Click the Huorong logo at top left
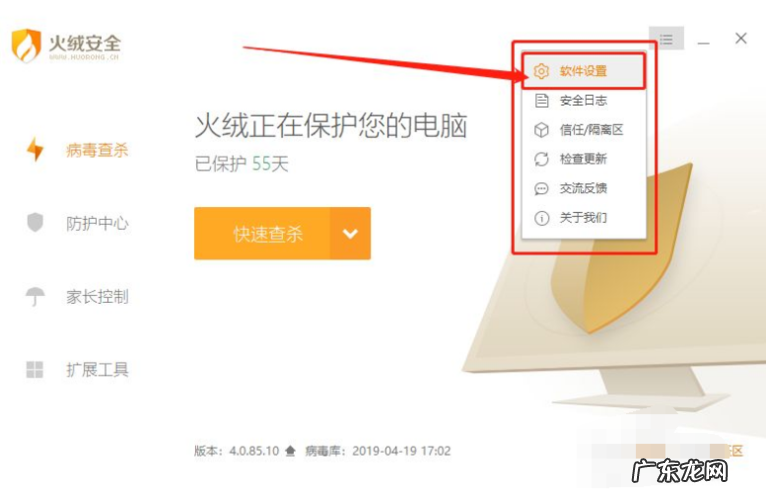Screen dimensions: 766x500 click(x=66, y=45)
